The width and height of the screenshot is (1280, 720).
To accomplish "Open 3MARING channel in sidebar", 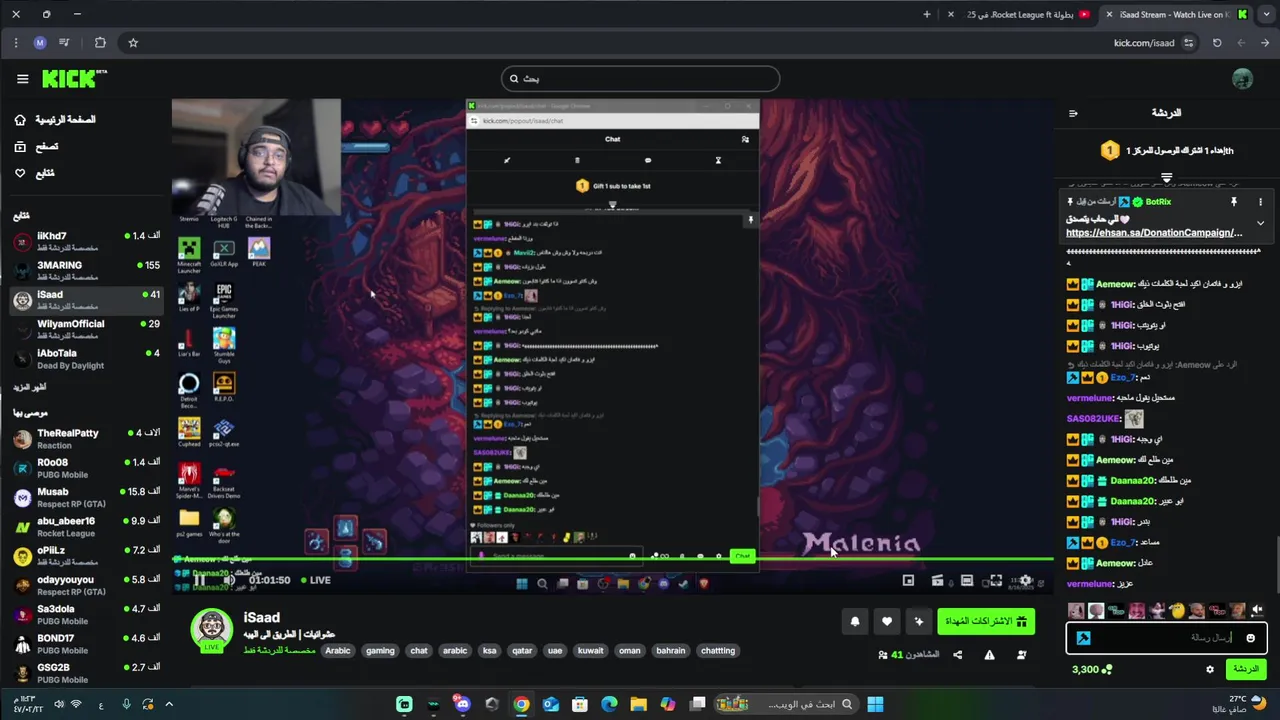I will pos(86,271).
